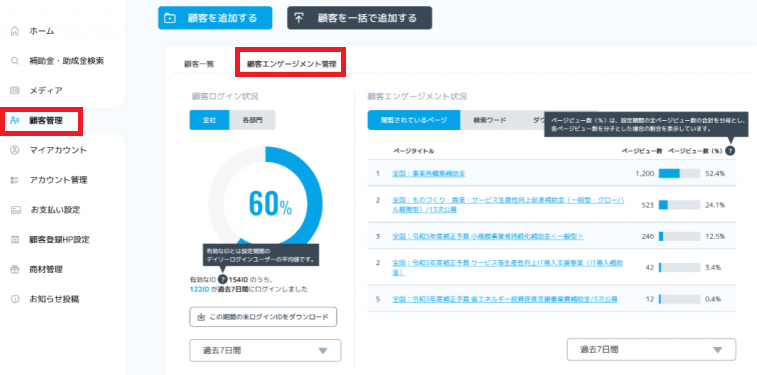757x375 pixels.
Task: Click the マイアカウント person icon
Action: [14, 150]
